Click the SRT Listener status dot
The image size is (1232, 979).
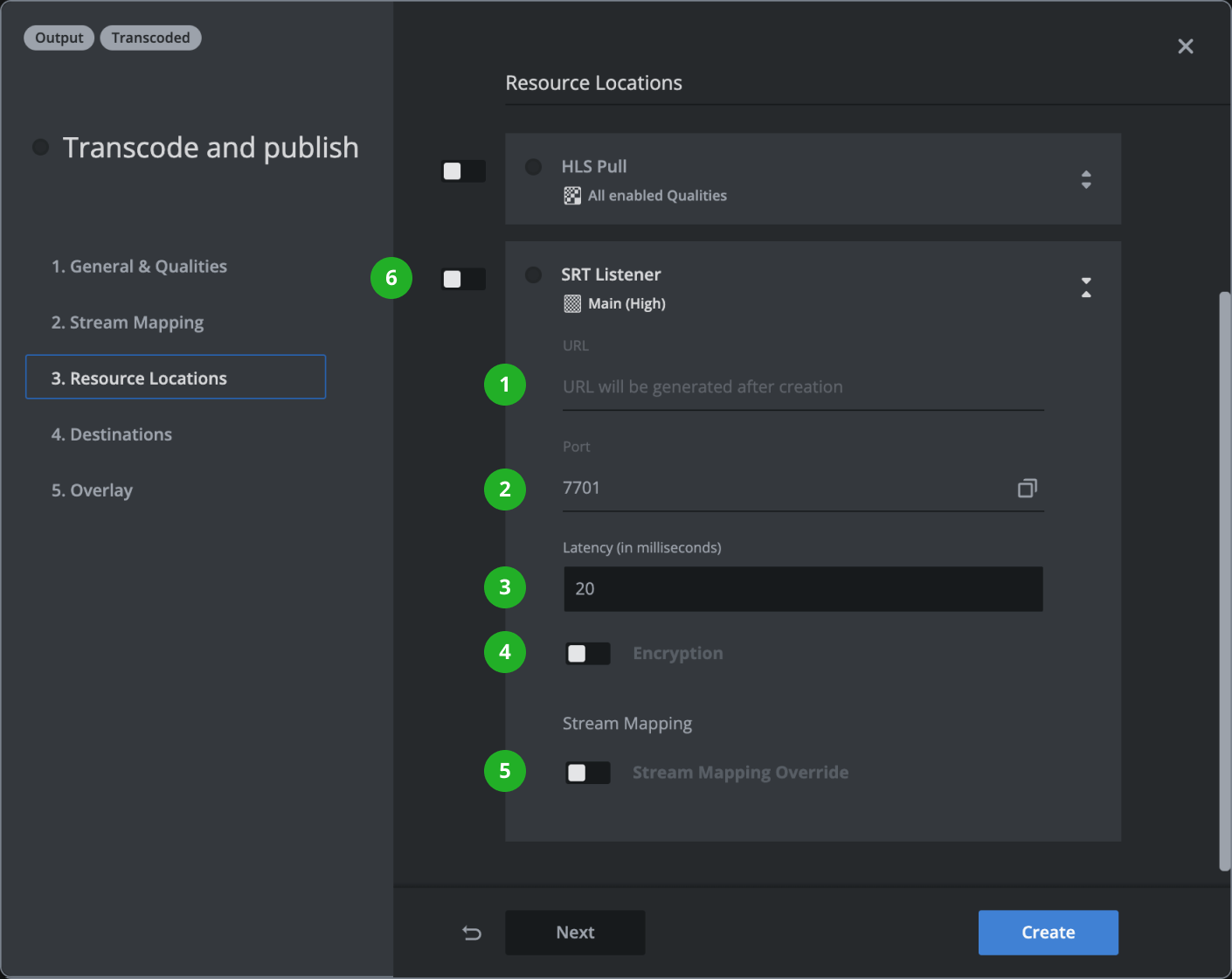[x=533, y=274]
